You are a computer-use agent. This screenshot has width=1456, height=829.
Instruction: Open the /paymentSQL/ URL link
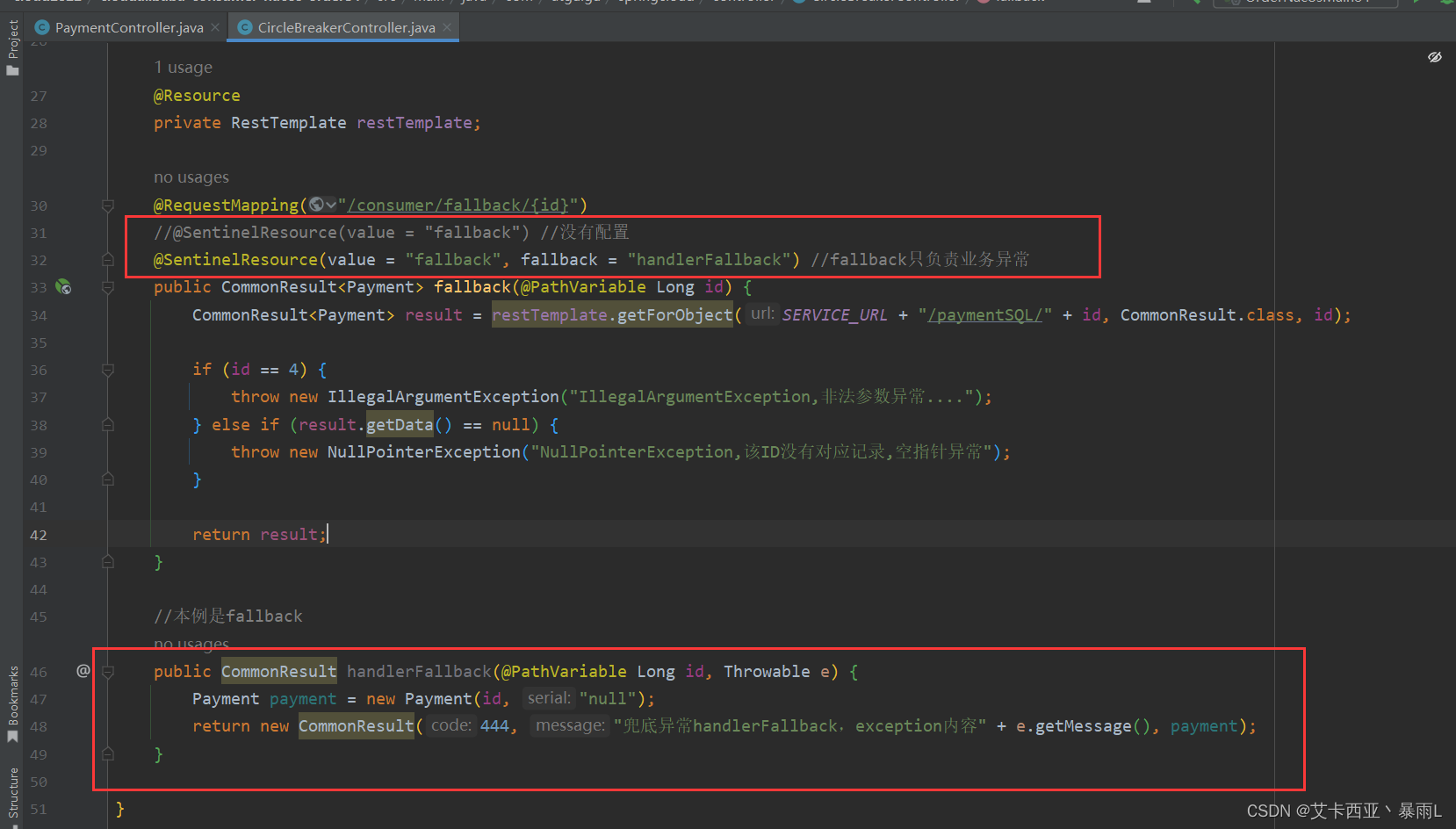(985, 315)
